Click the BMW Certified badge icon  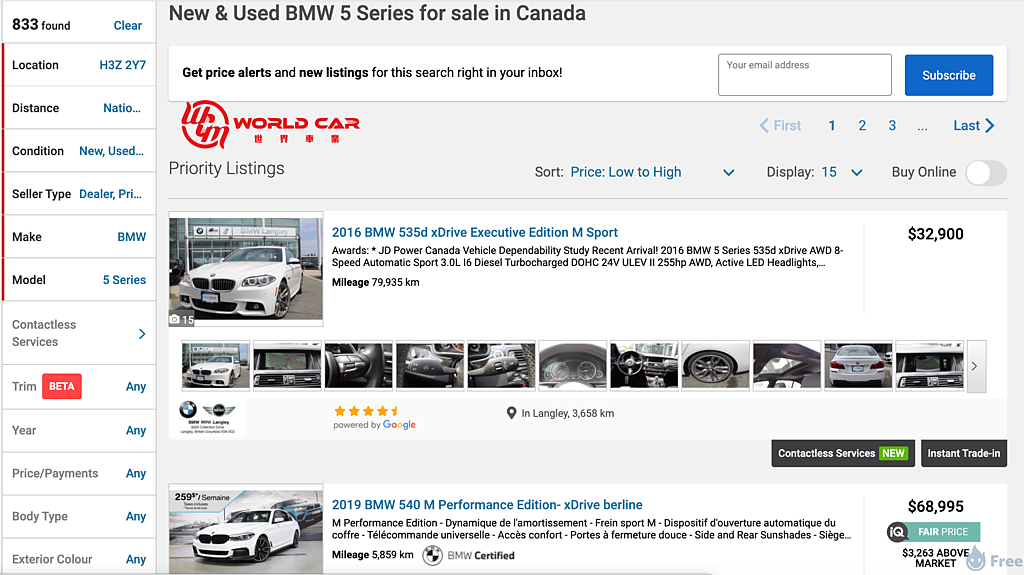(x=432, y=555)
